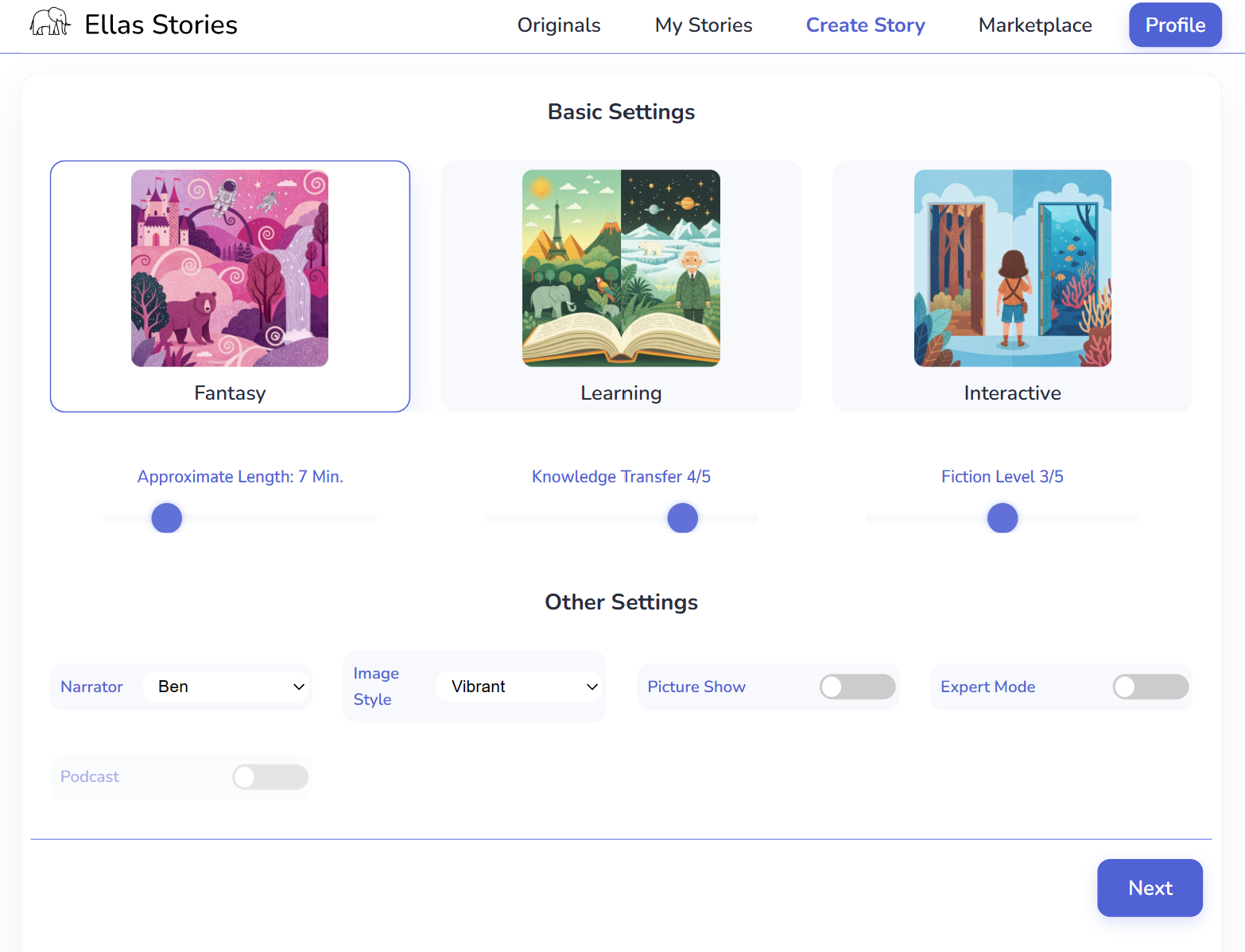
Task: Select the Interactive story type card
Action: tap(1011, 392)
